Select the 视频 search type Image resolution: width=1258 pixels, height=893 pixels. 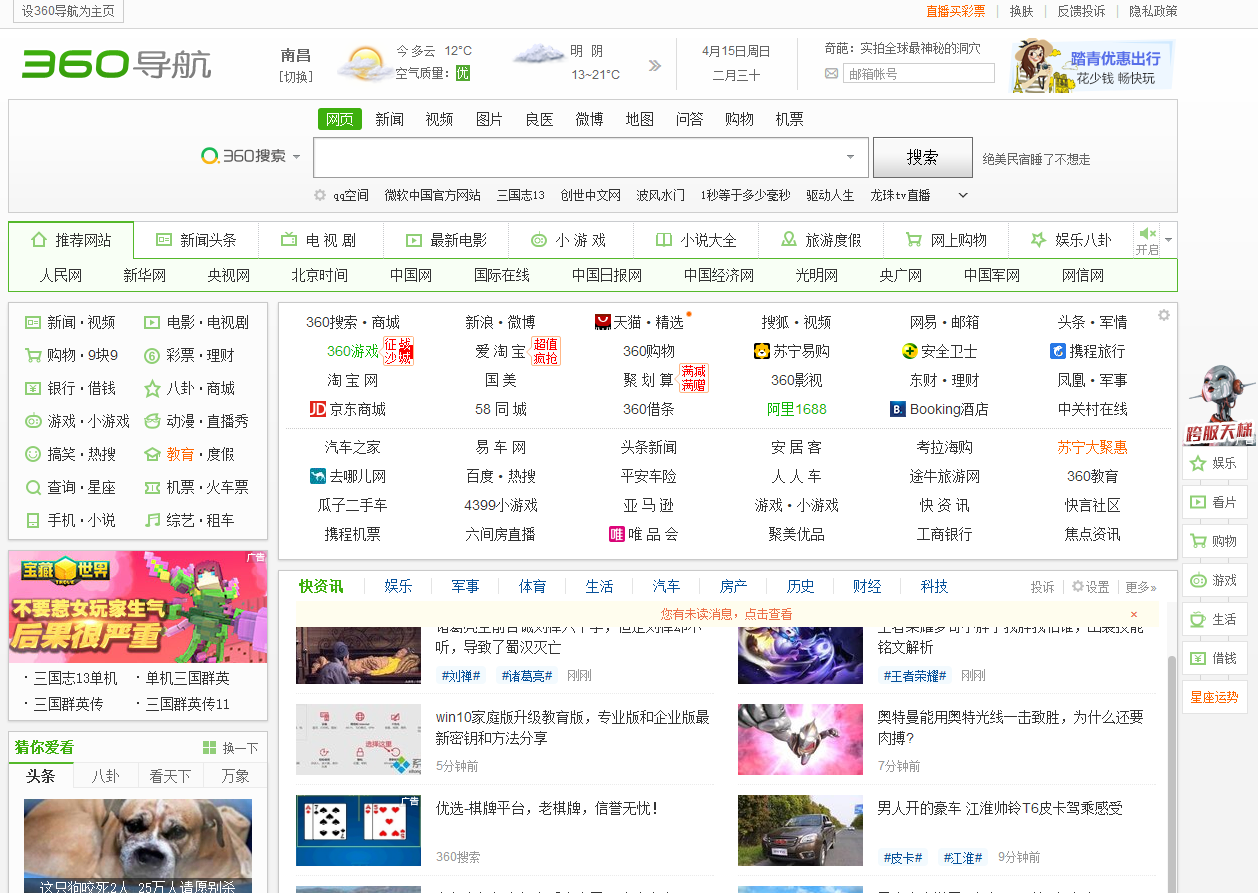pos(440,119)
